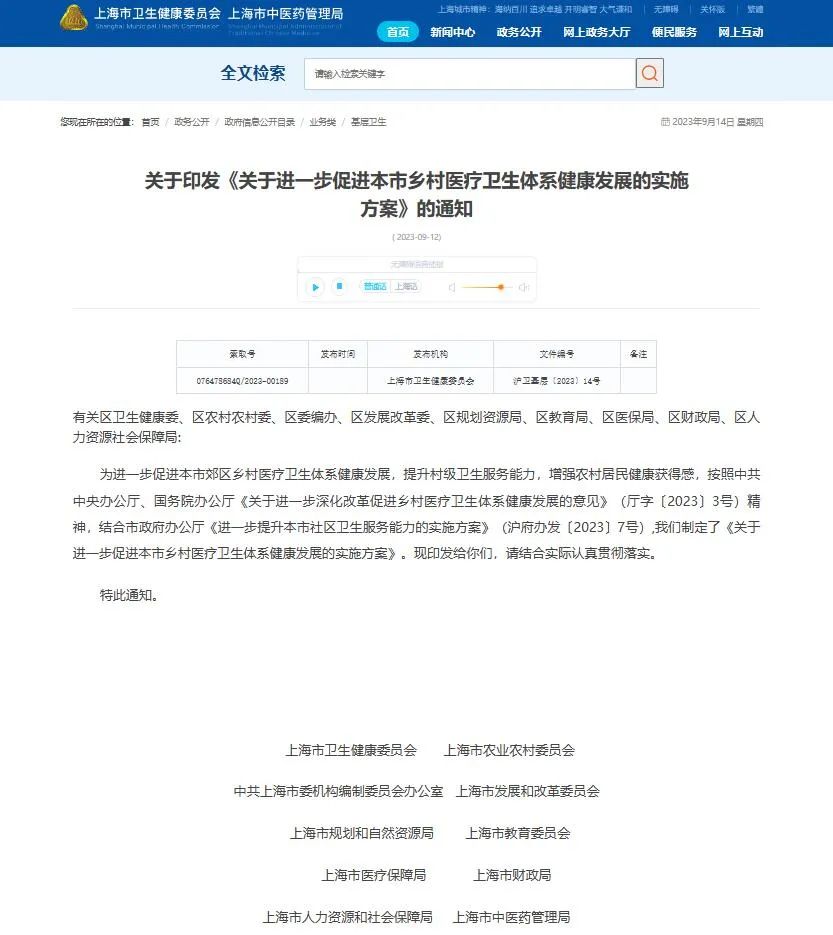The width and height of the screenshot is (833, 935).
Task: Open the 便民服务 navigation menu
Action: coord(674,32)
